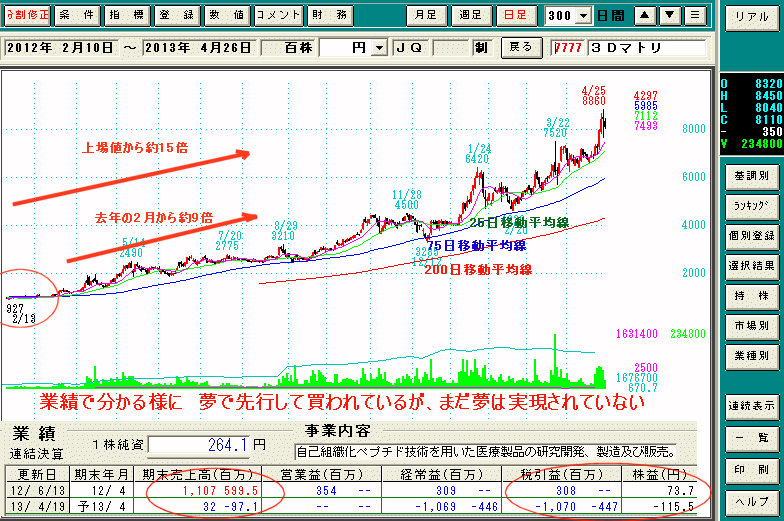Click the 1株純資 value 264.1
784x521 pixels.
click(x=199, y=445)
